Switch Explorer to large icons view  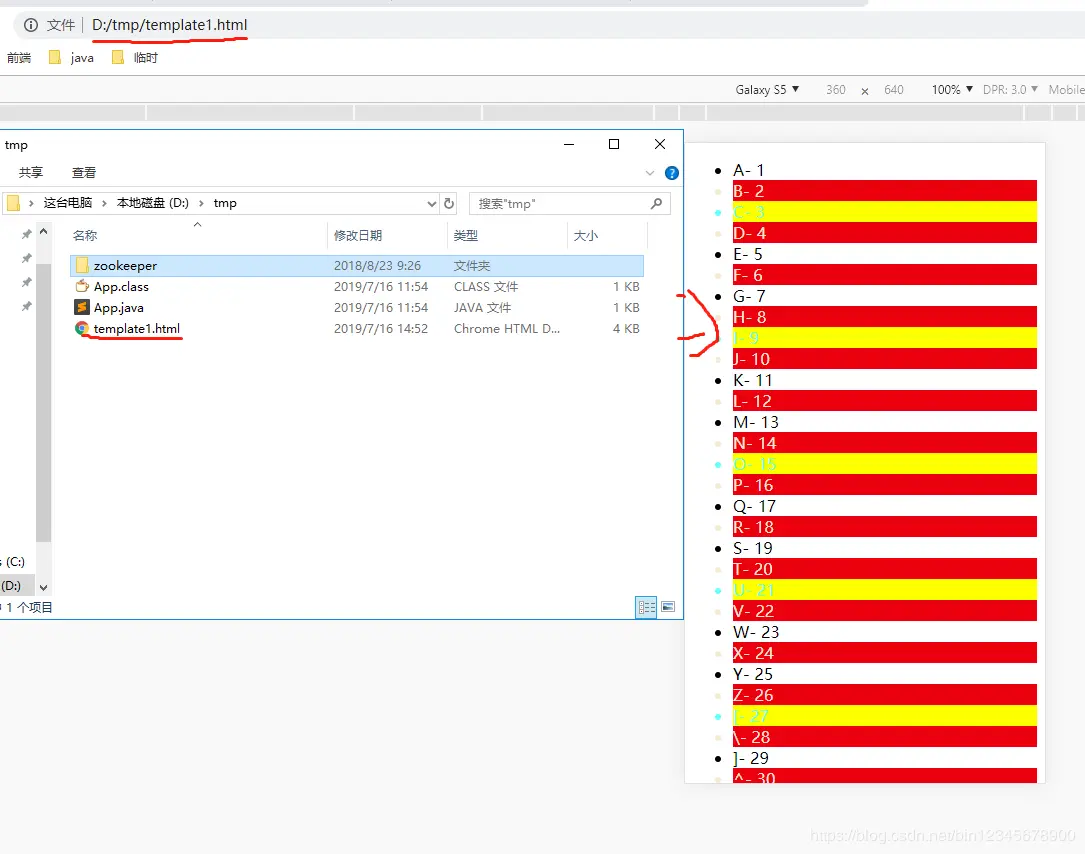668,607
